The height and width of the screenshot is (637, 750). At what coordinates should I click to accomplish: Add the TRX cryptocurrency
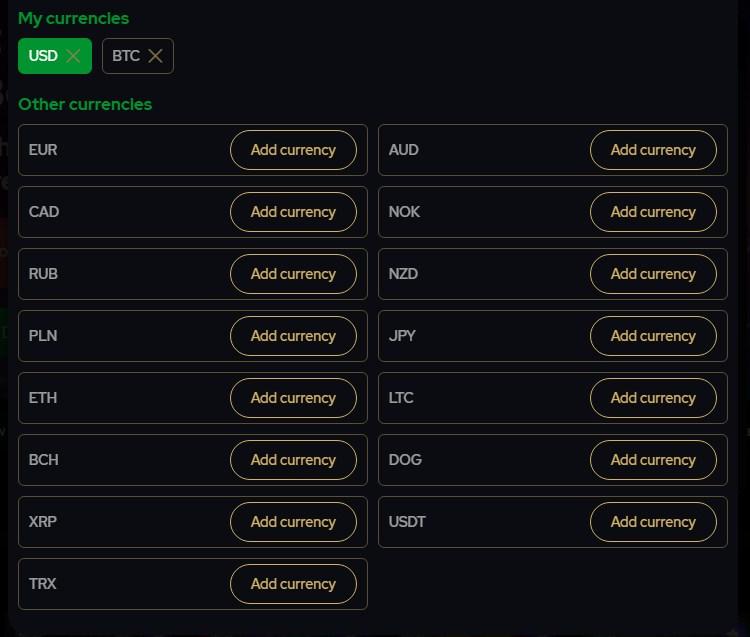pyautogui.click(x=293, y=584)
